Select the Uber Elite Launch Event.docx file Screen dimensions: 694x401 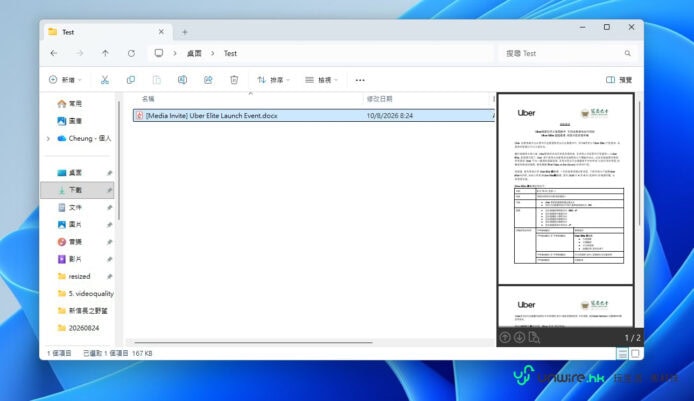point(212,116)
